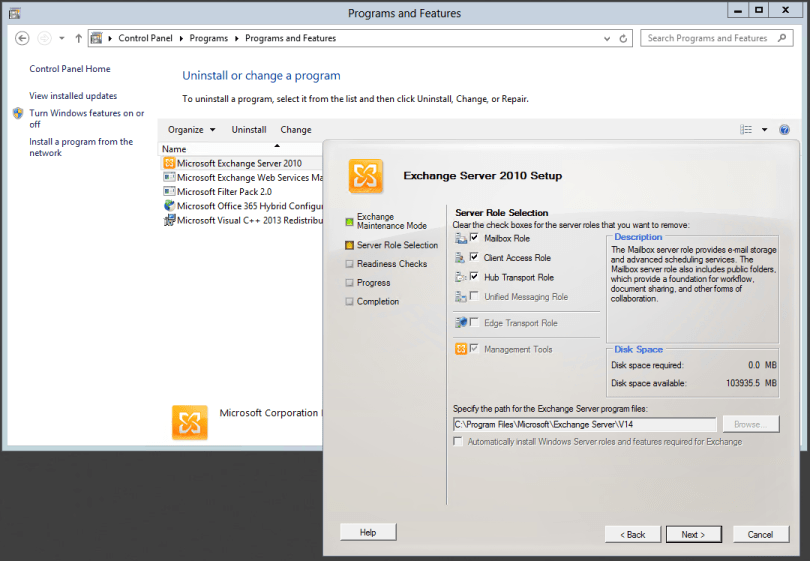Click the Next button in setup
Screen dimensions: 810x561
[694, 534]
